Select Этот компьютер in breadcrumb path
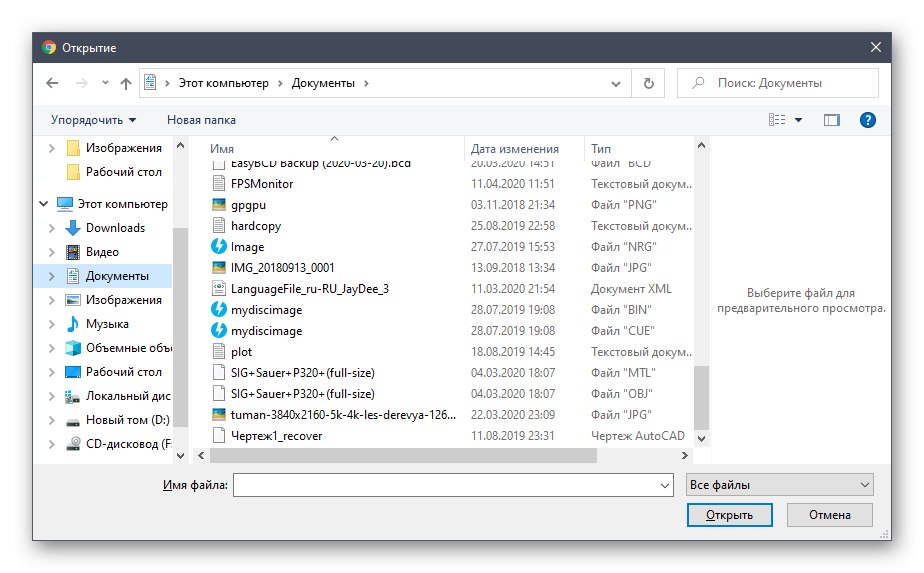 [x=223, y=83]
